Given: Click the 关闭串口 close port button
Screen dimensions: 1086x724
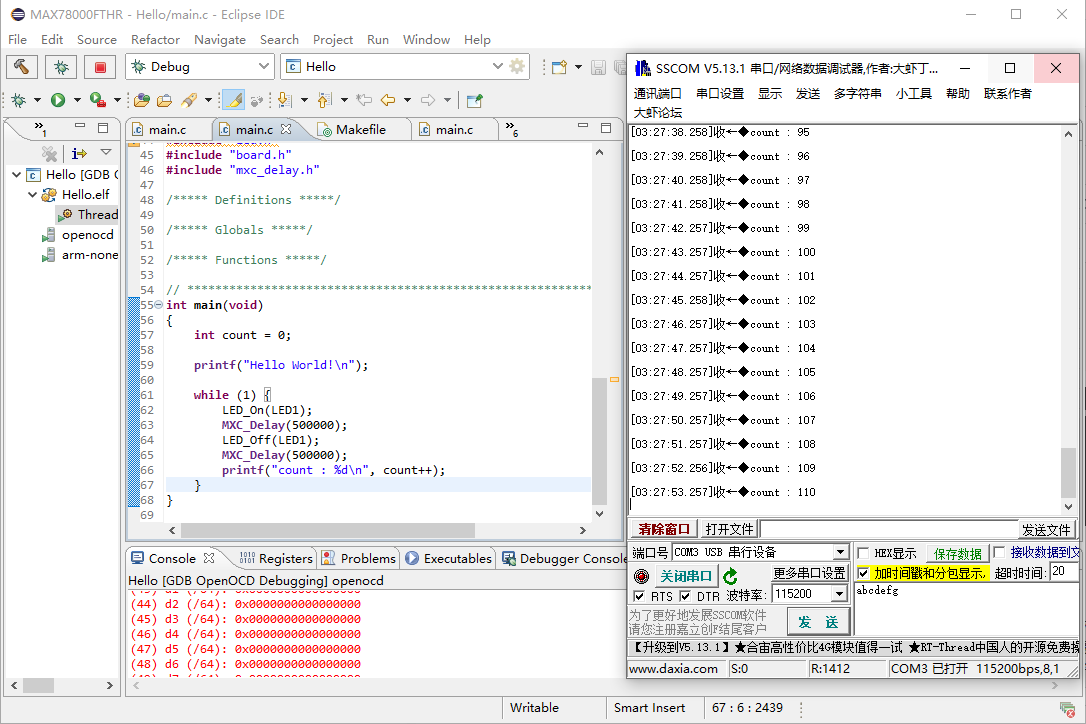Looking at the screenshot, I should click(x=686, y=576).
